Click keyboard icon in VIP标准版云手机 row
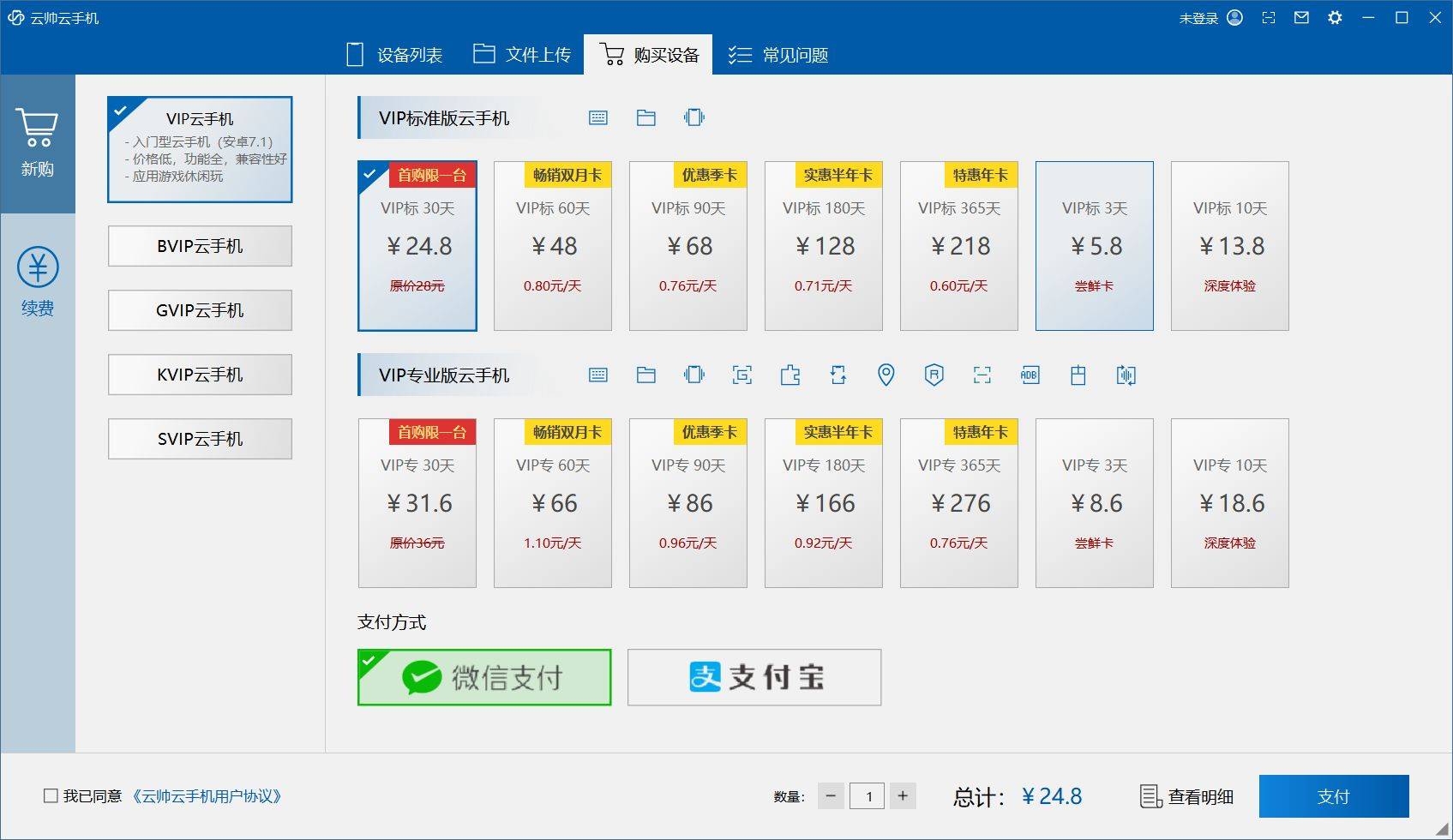Screen dimensions: 1453x840 (598, 118)
